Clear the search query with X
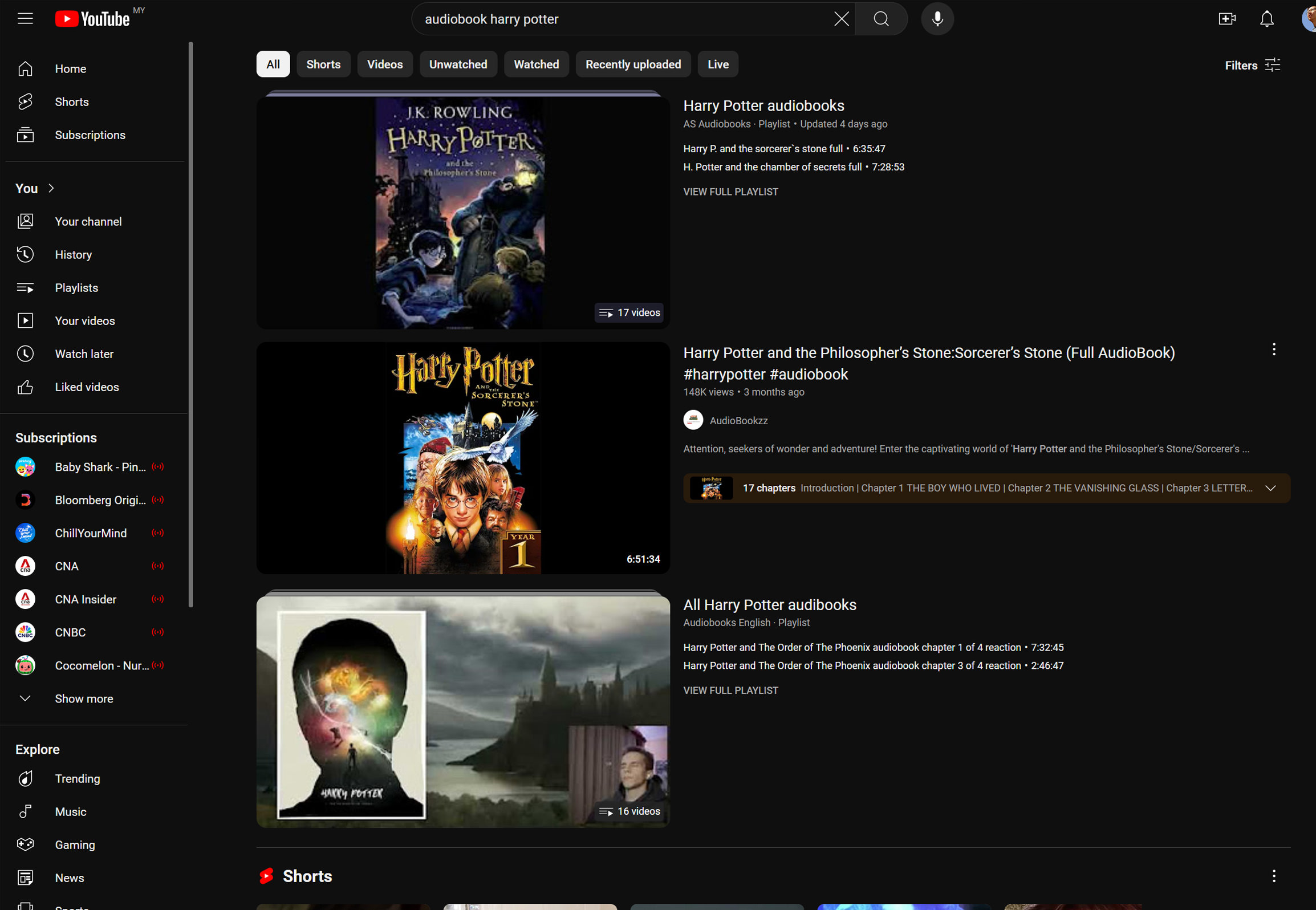Viewport: 1316px width, 910px height. pos(841,19)
